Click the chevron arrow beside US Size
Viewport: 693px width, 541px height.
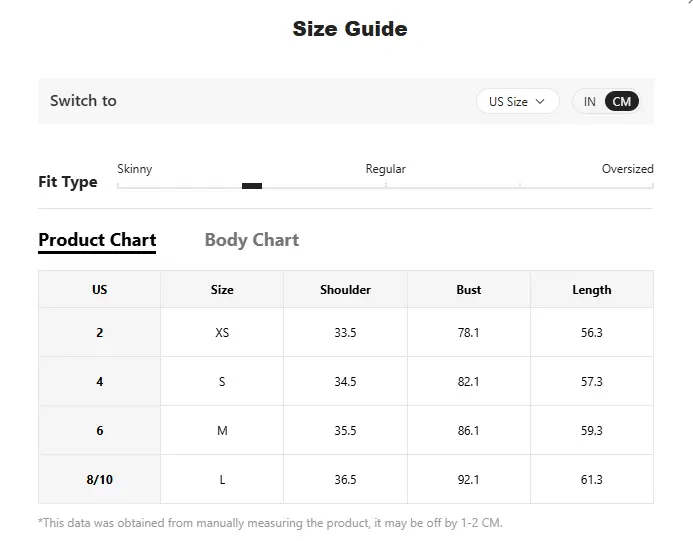click(x=540, y=101)
